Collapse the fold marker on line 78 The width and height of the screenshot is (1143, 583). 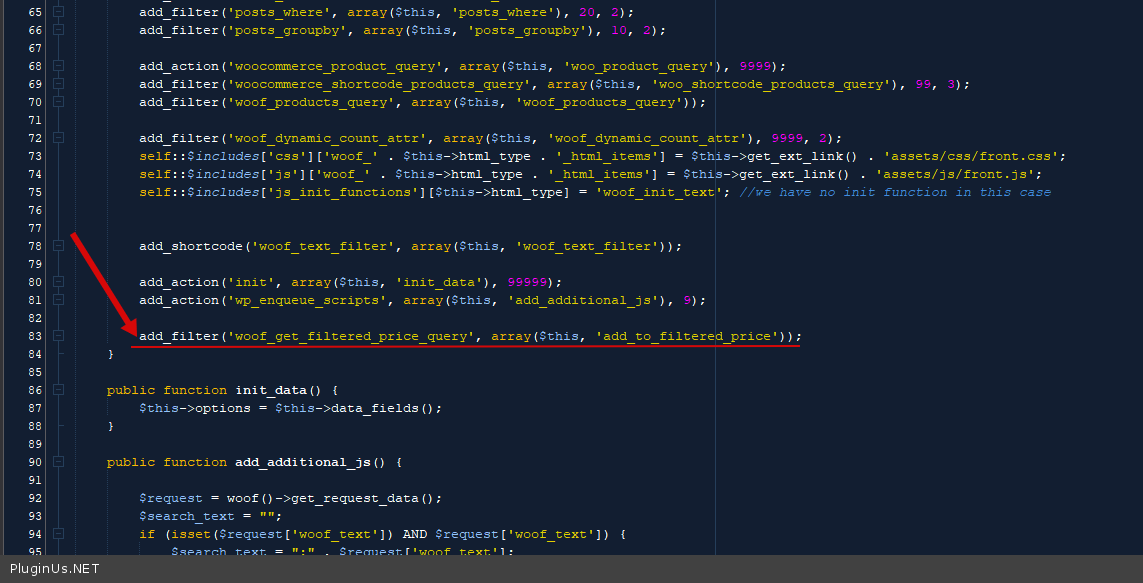(x=58, y=246)
